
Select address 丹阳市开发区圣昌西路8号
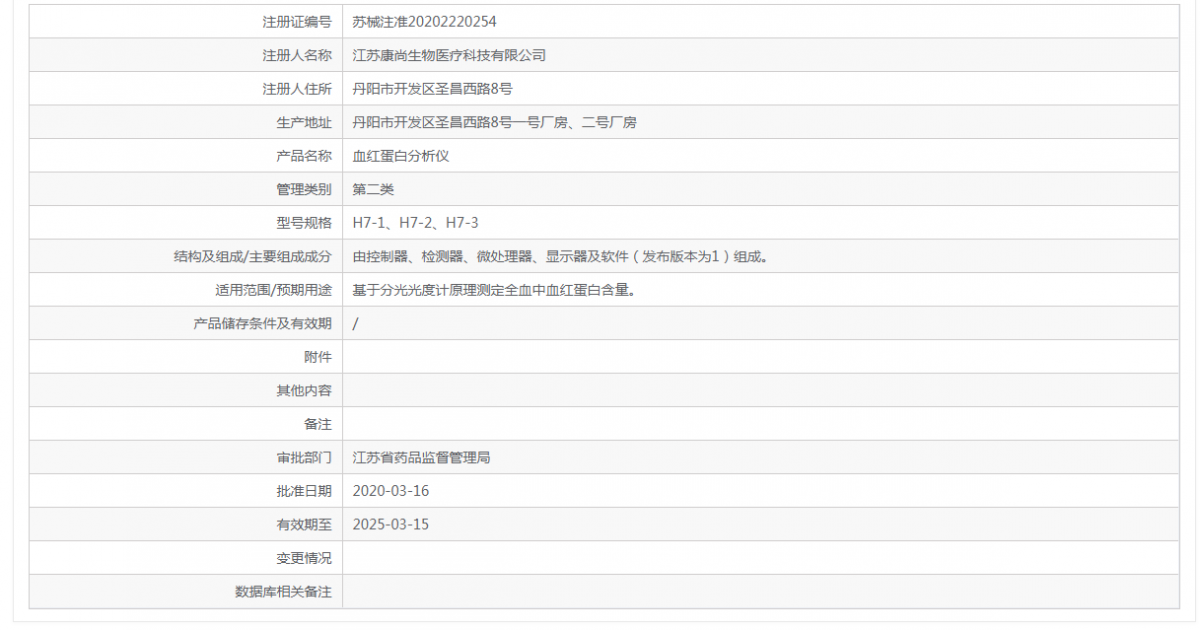[433, 89]
